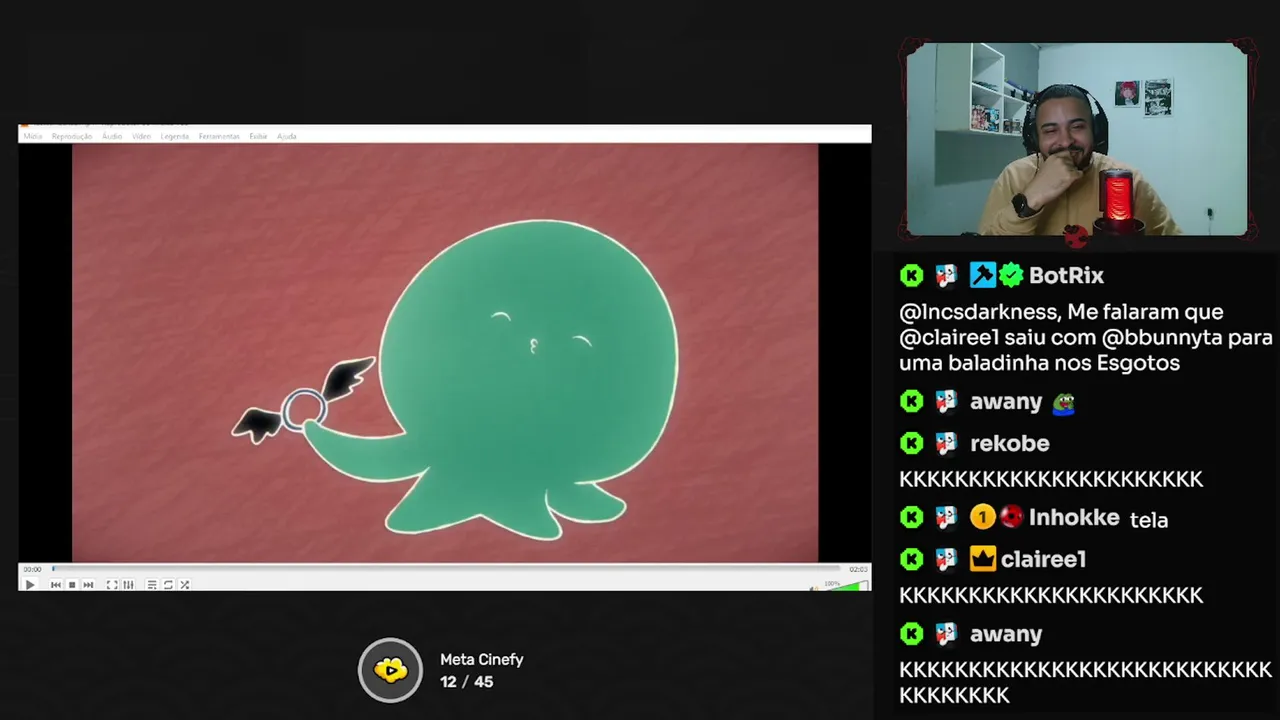
Task: Click the Kick badge beside last awany
Action: tap(911, 633)
